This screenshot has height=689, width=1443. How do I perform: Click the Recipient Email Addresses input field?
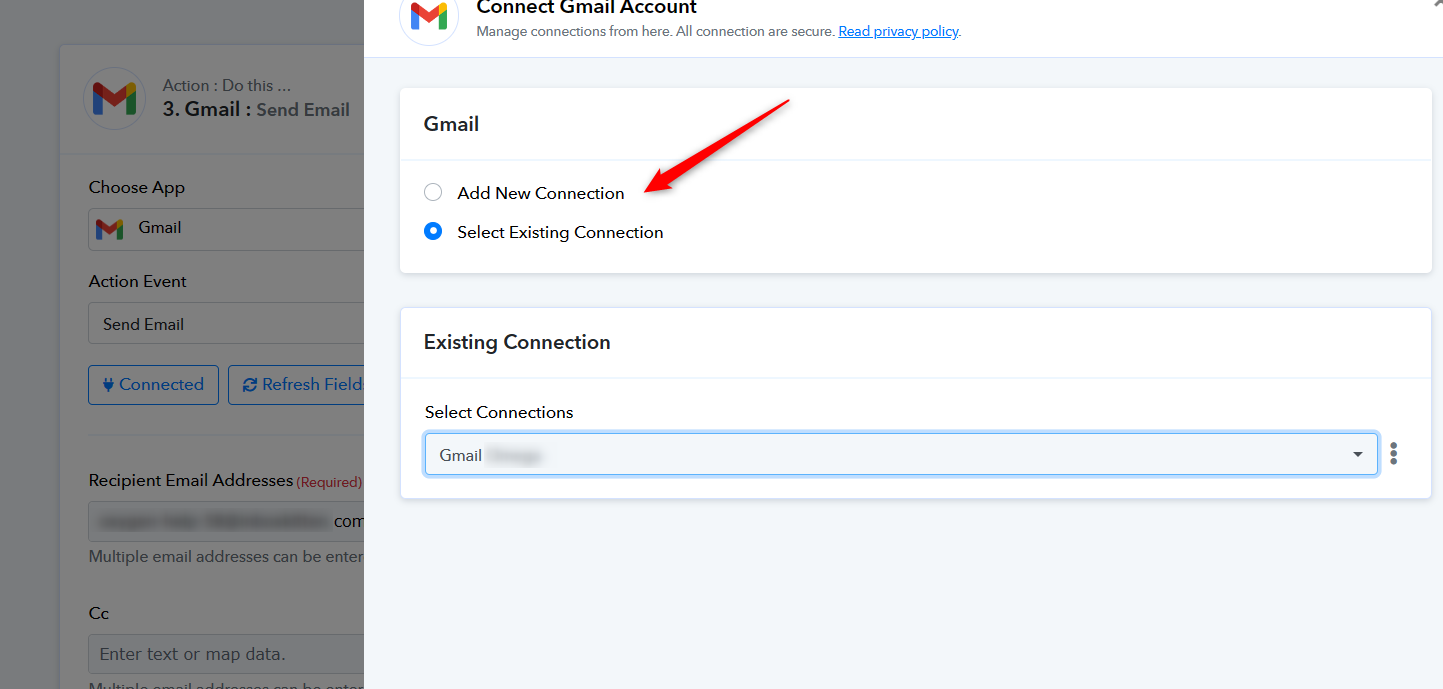(x=226, y=521)
